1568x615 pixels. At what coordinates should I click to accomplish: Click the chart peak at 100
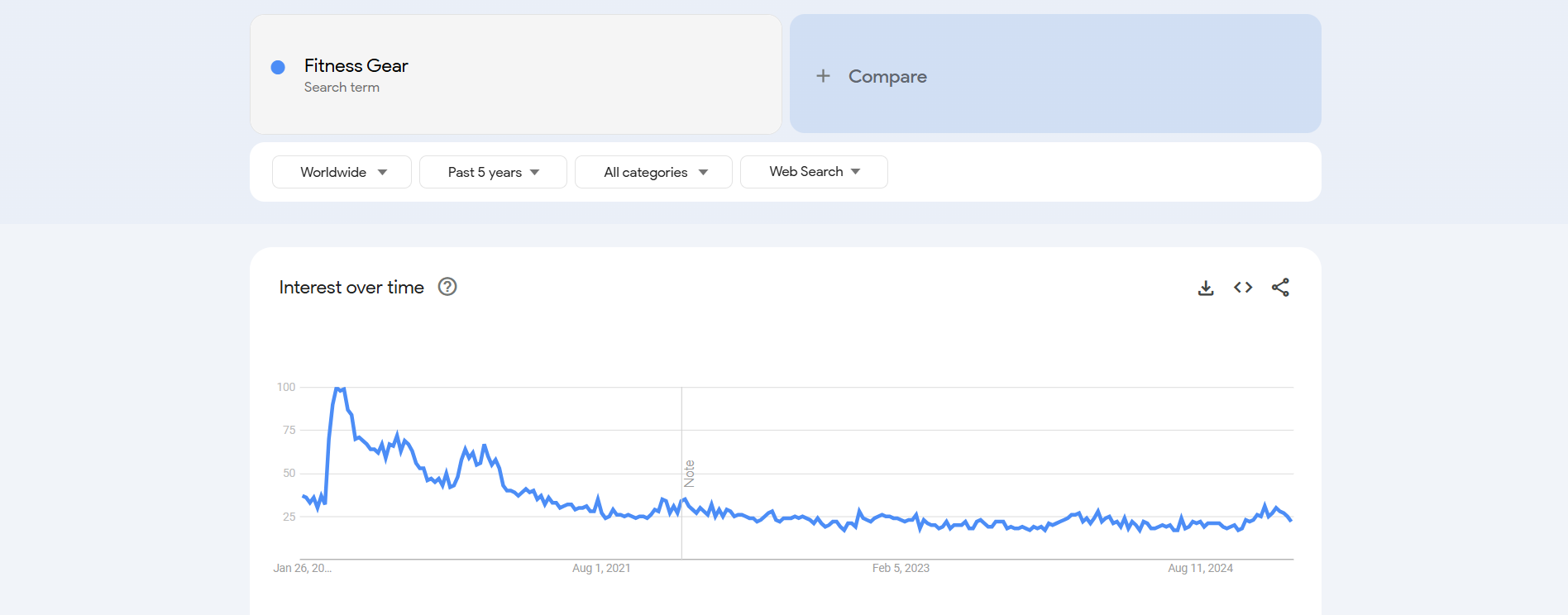pyautogui.click(x=338, y=389)
